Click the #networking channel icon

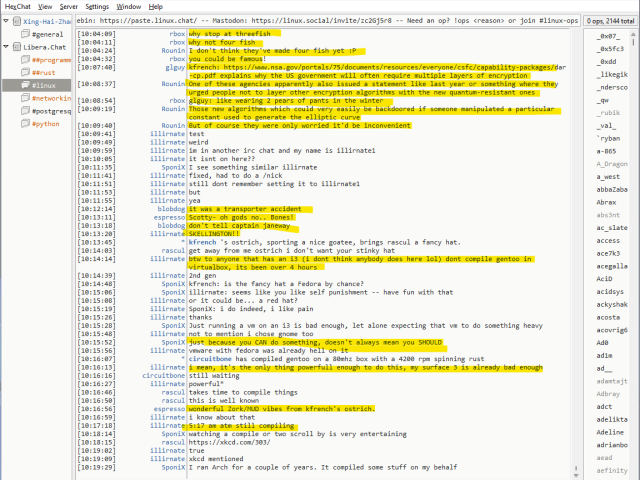(23, 99)
